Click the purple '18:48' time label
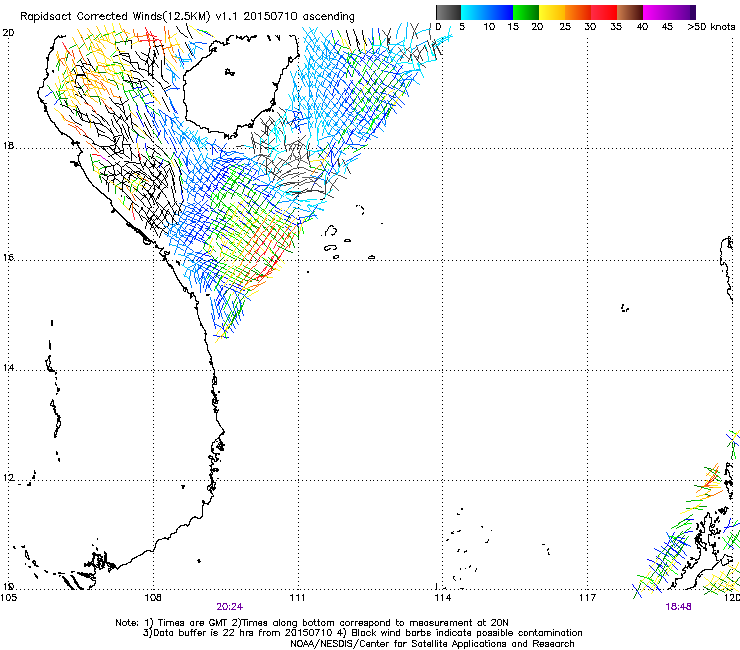This screenshot has width=740, height=650. 678,607
